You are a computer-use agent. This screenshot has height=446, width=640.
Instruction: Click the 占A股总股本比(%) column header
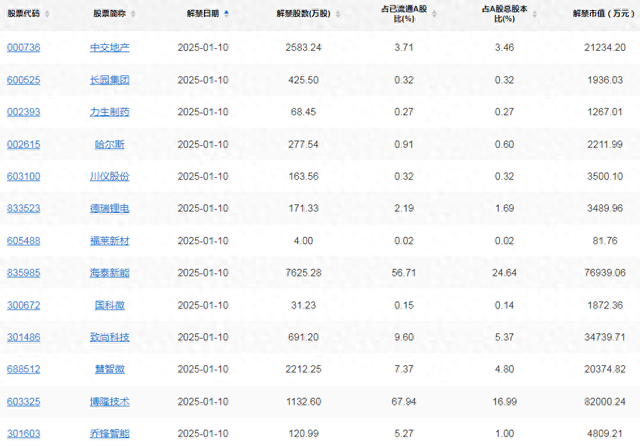[x=504, y=14]
